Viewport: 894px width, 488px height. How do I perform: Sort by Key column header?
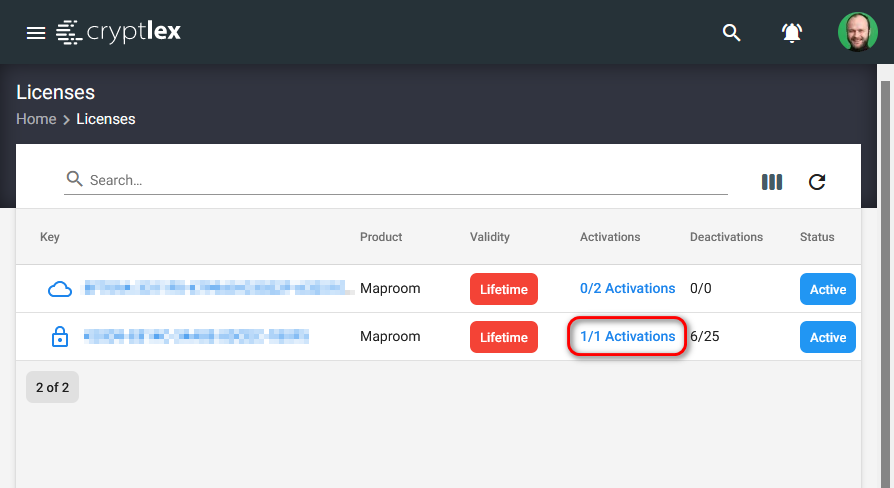(50, 237)
